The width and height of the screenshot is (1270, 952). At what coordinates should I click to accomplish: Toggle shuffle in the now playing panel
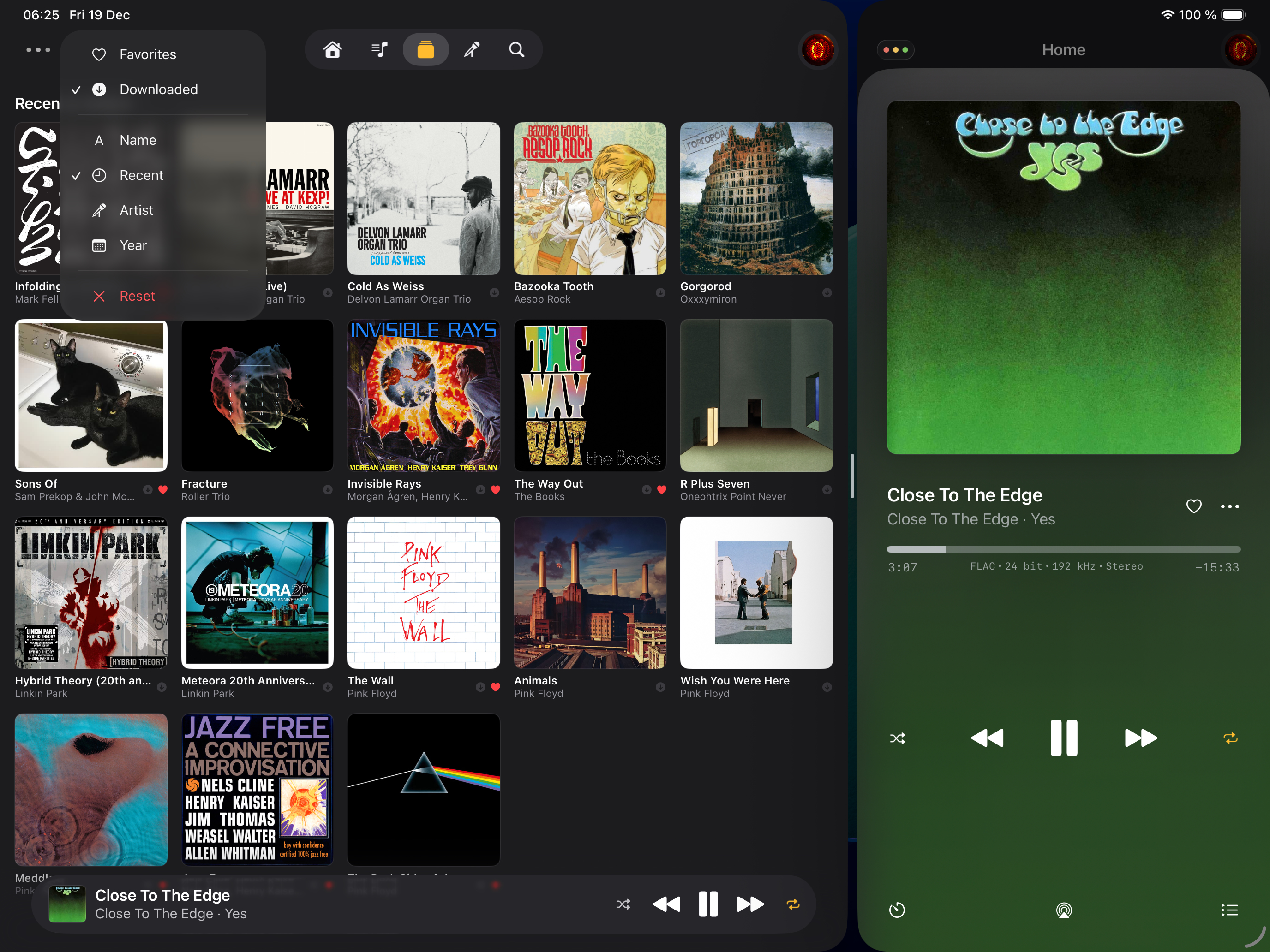click(898, 738)
